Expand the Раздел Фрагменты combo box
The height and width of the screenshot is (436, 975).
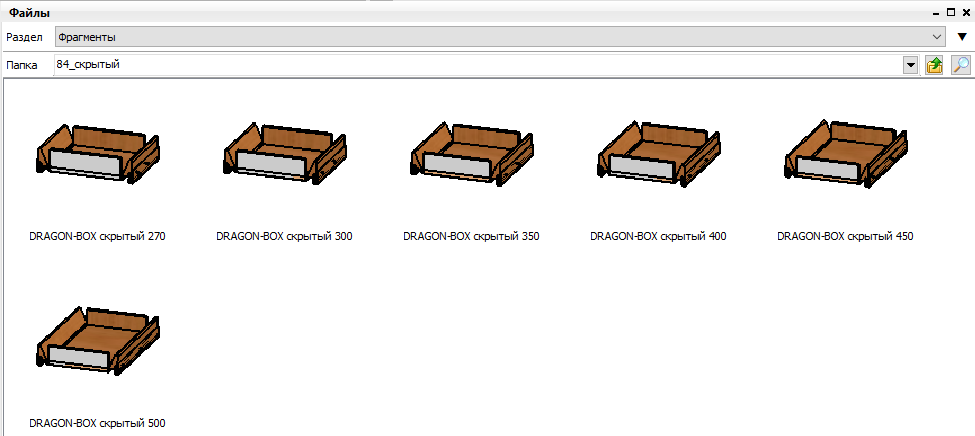click(501, 37)
